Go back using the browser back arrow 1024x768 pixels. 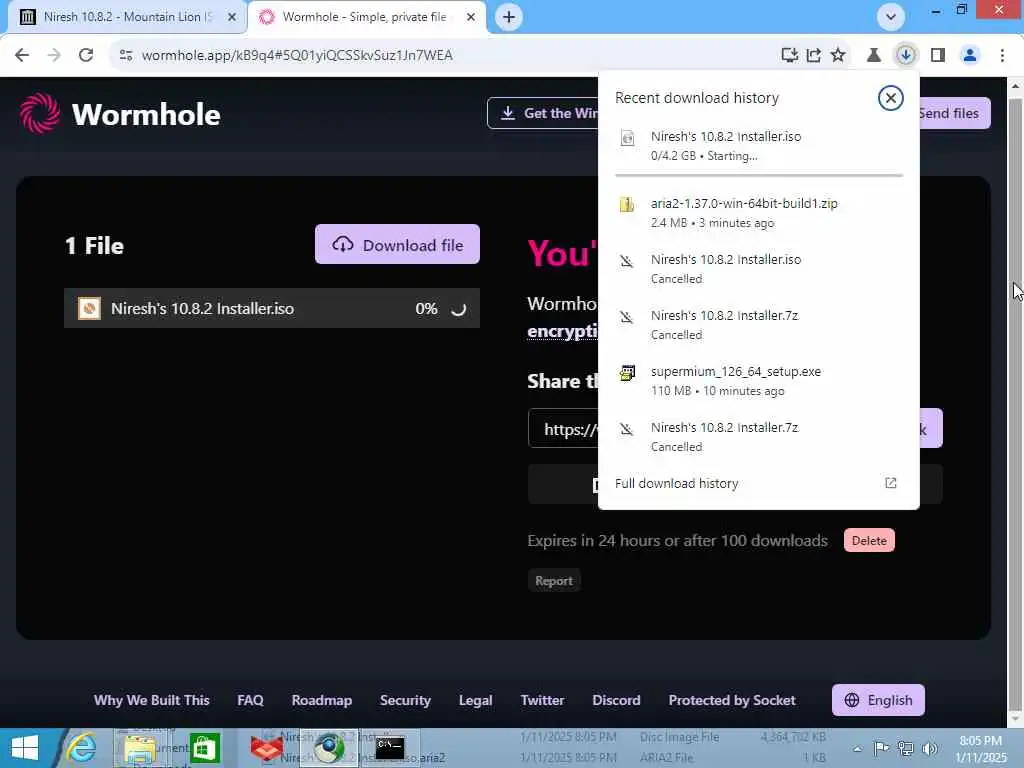coord(22,55)
